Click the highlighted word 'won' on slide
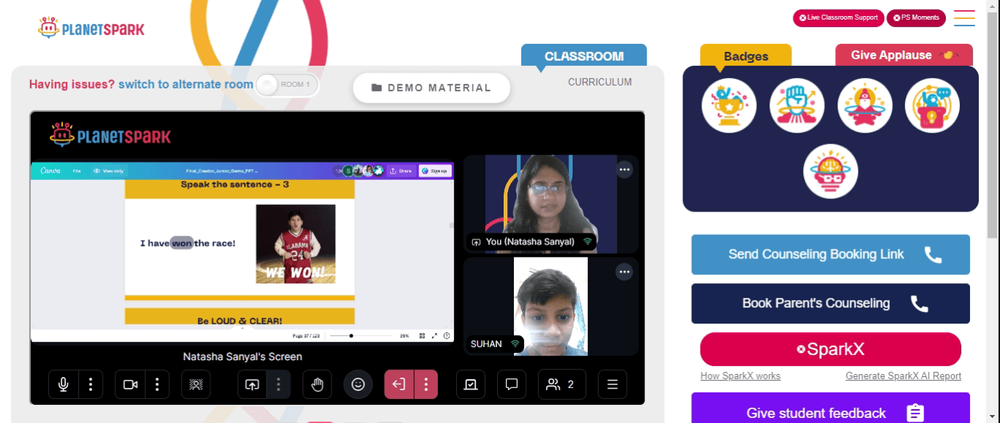Image resolution: width=1000 pixels, height=423 pixels. (x=182, y=243)
